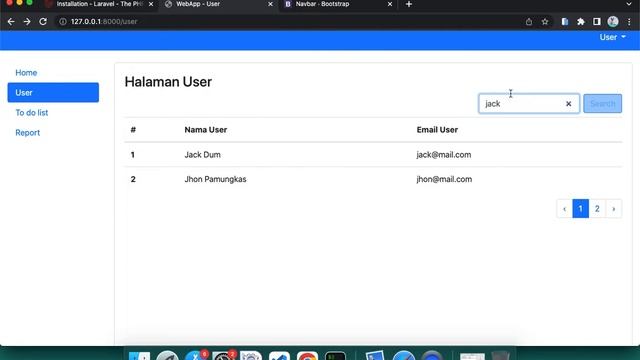Screen dimensions: 640x360
Task: Open Chrome from the Dock
Action: click(307, 356)
